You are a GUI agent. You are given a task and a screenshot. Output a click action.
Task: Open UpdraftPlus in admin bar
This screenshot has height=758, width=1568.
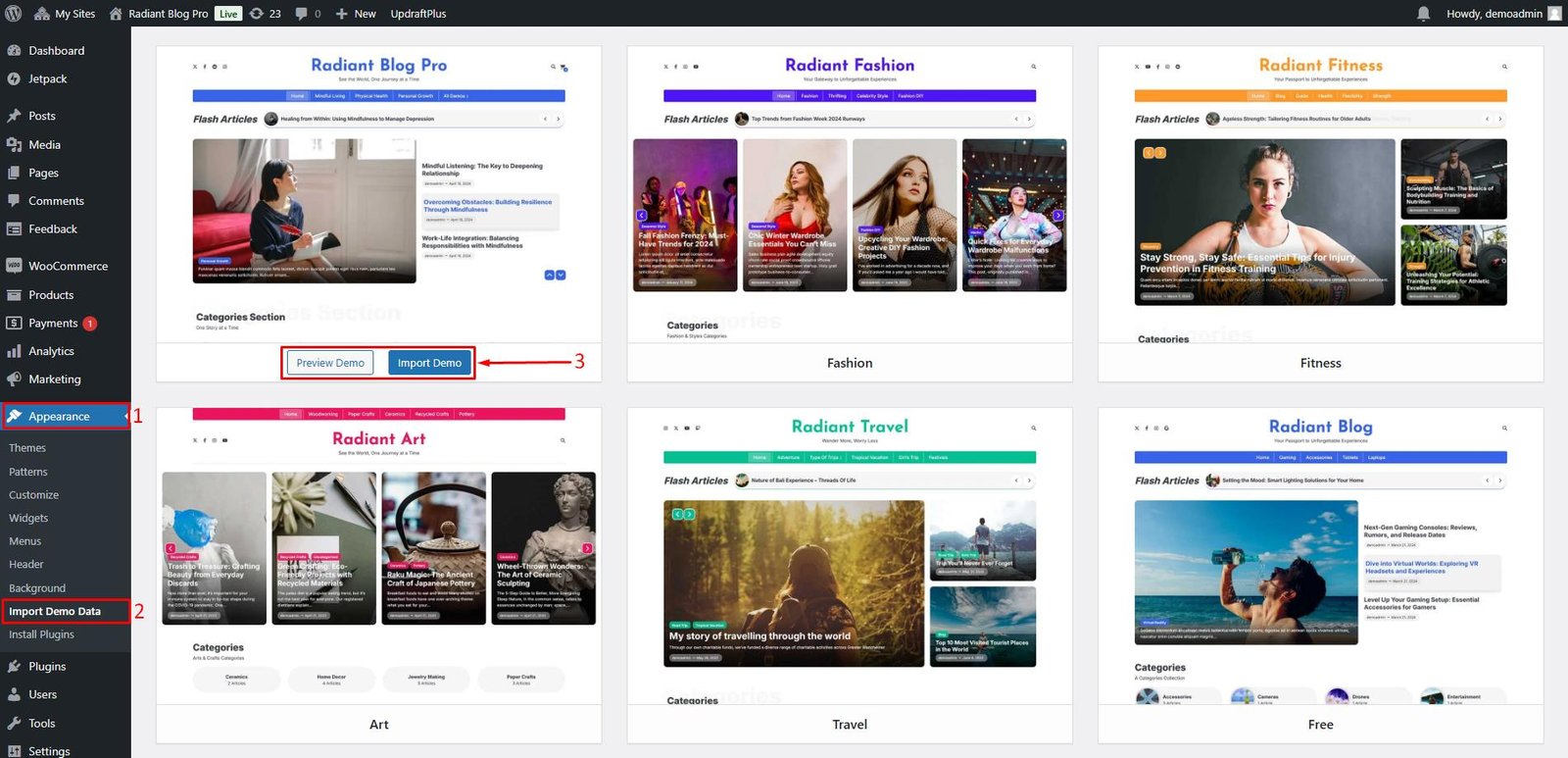point(418,14)
